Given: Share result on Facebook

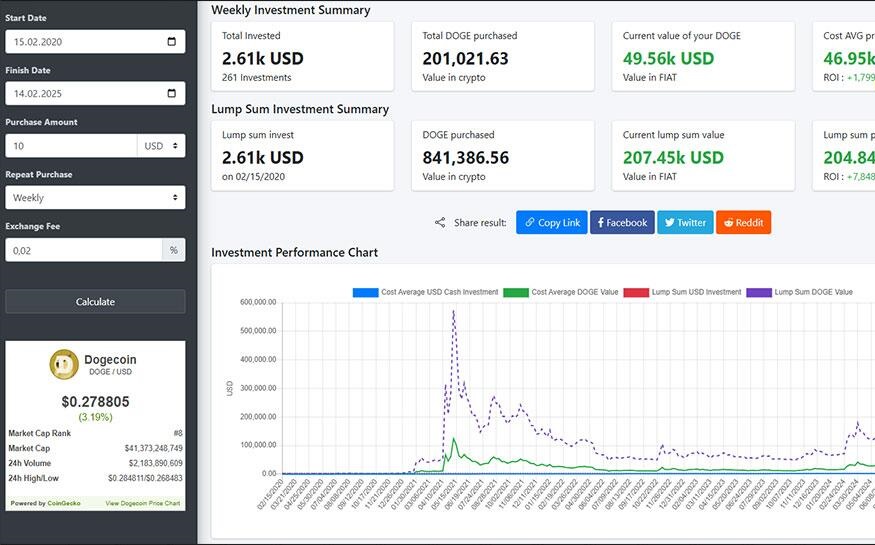Looking at the screenshot, I should click(622, 223).
